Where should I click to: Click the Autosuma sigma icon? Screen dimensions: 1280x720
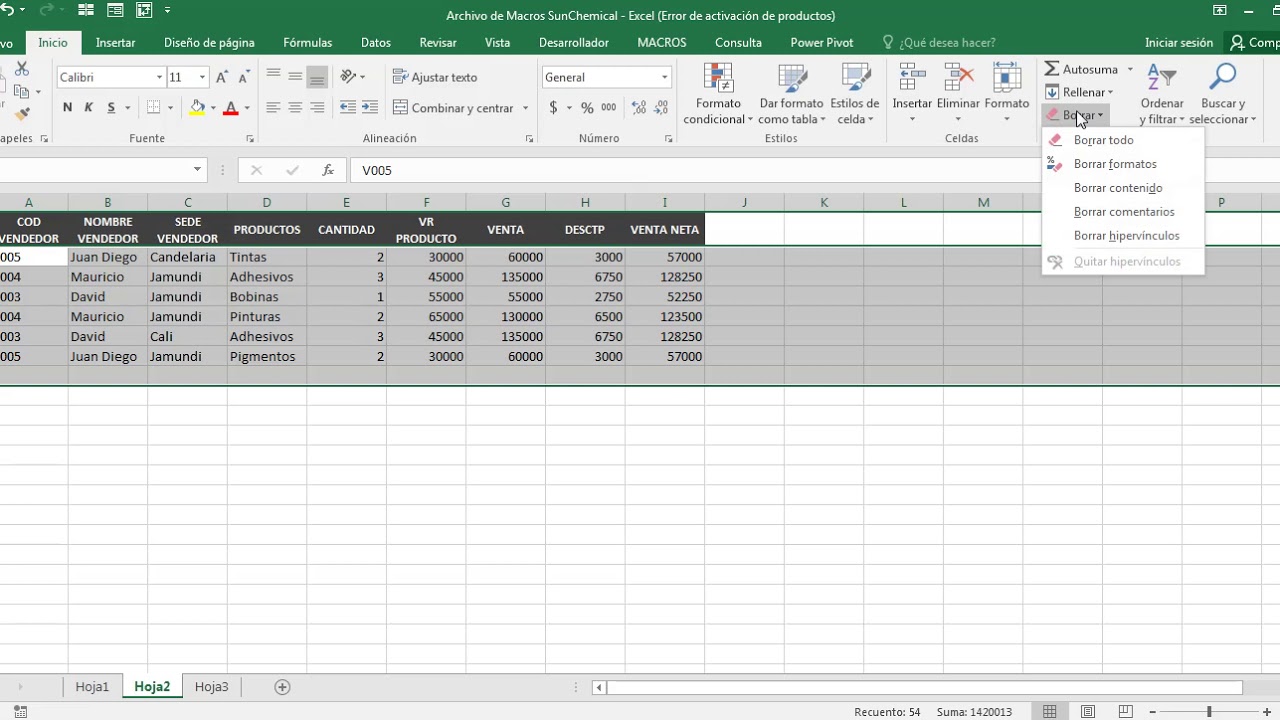pos(1052,69)
